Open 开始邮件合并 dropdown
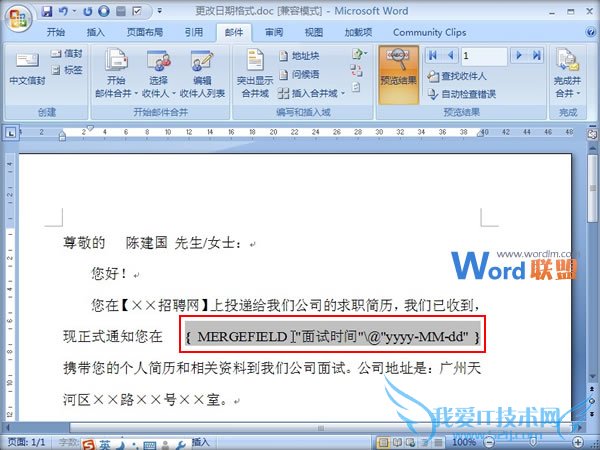 [116, 73]
